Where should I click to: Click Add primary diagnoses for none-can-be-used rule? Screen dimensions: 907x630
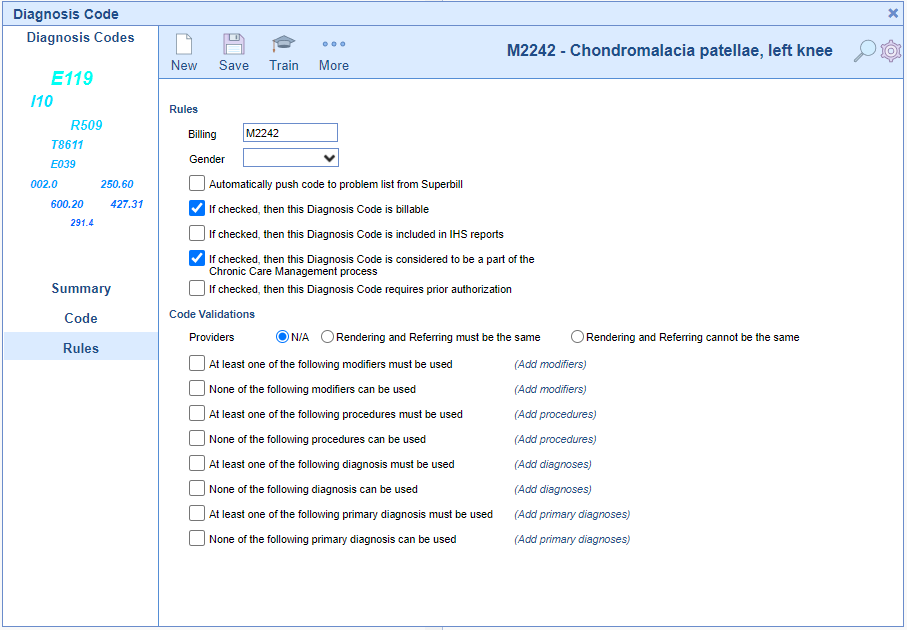pos(572,539)
